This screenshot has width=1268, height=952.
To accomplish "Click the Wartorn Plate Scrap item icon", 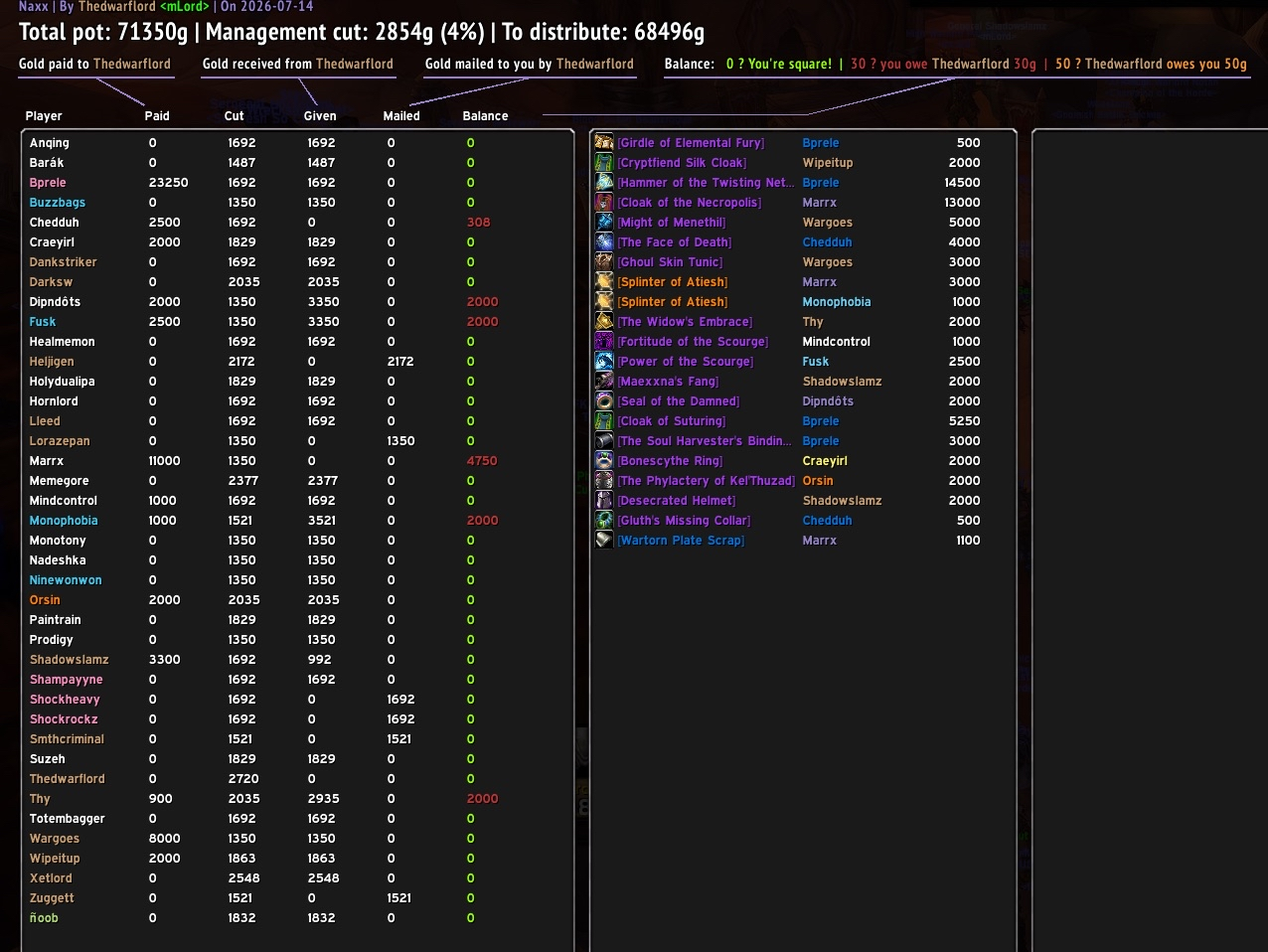I will point(604,540).
